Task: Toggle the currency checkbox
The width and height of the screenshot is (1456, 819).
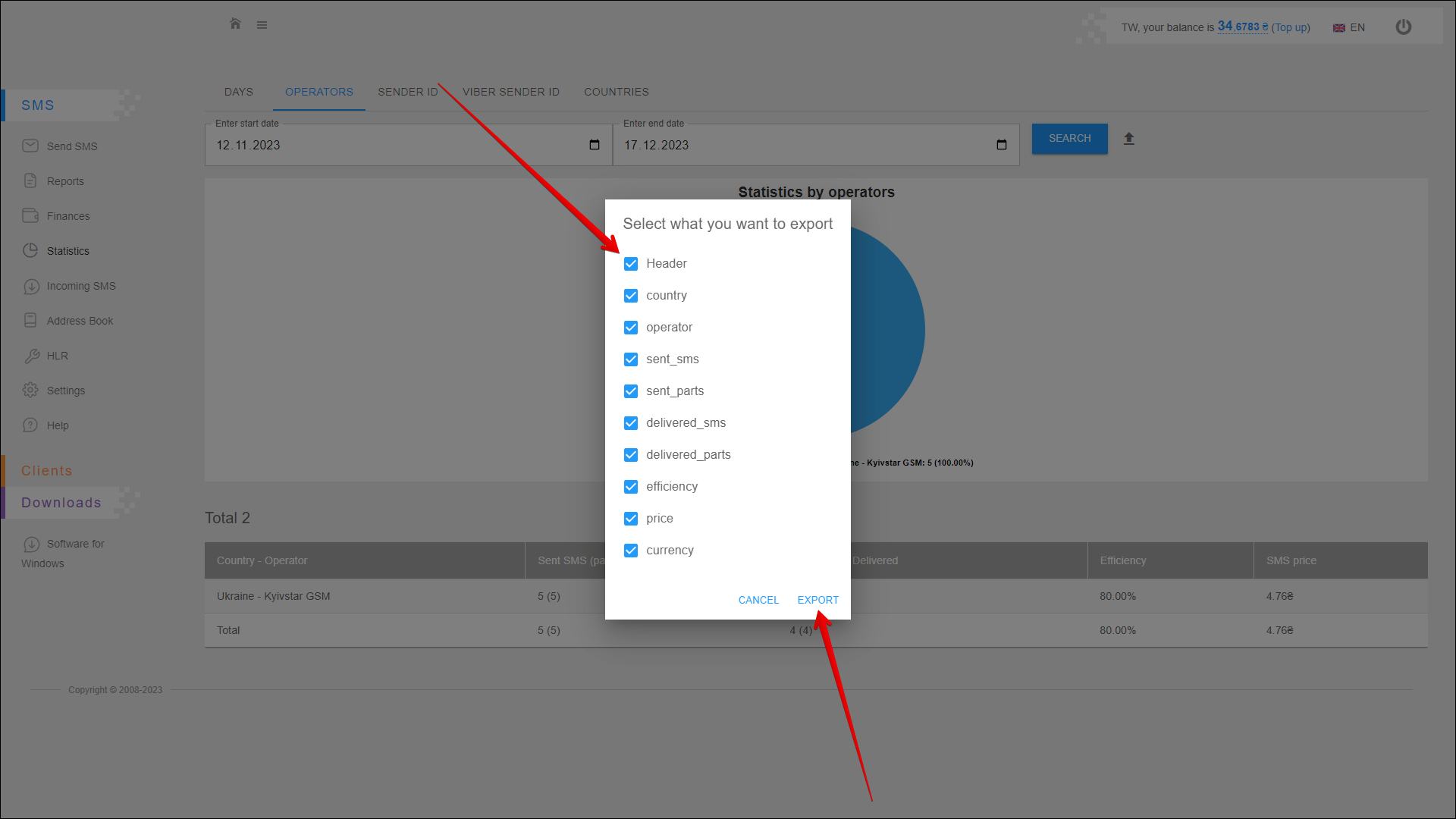Action: tap(630, 551)
